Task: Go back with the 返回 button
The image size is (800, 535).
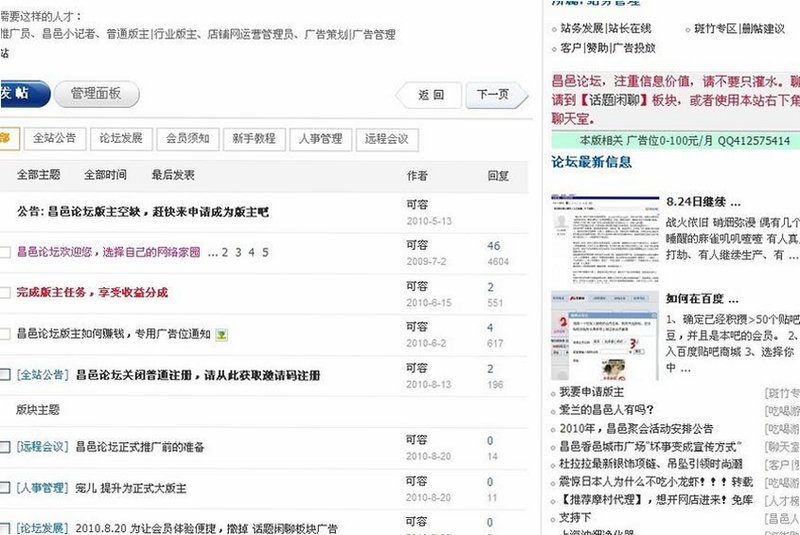Action: pos(429,95)
